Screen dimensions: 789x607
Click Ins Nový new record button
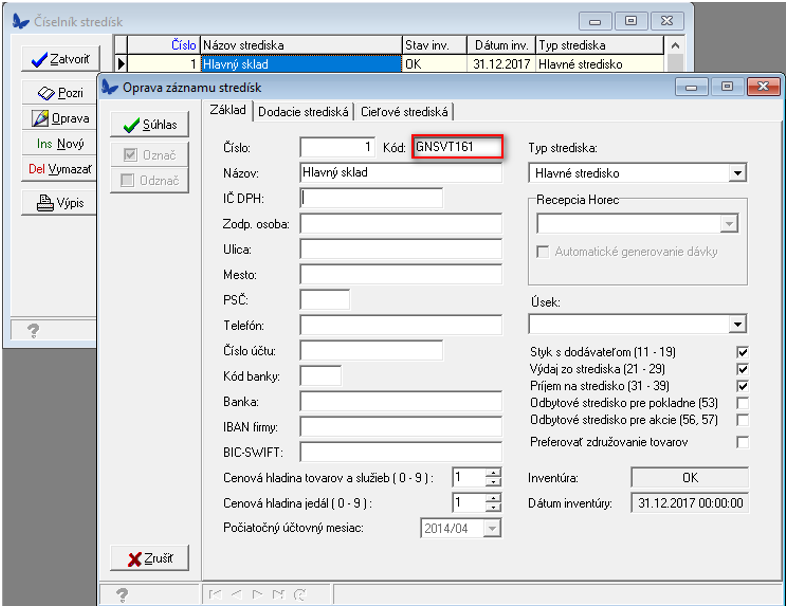click(x=60, y=144)
